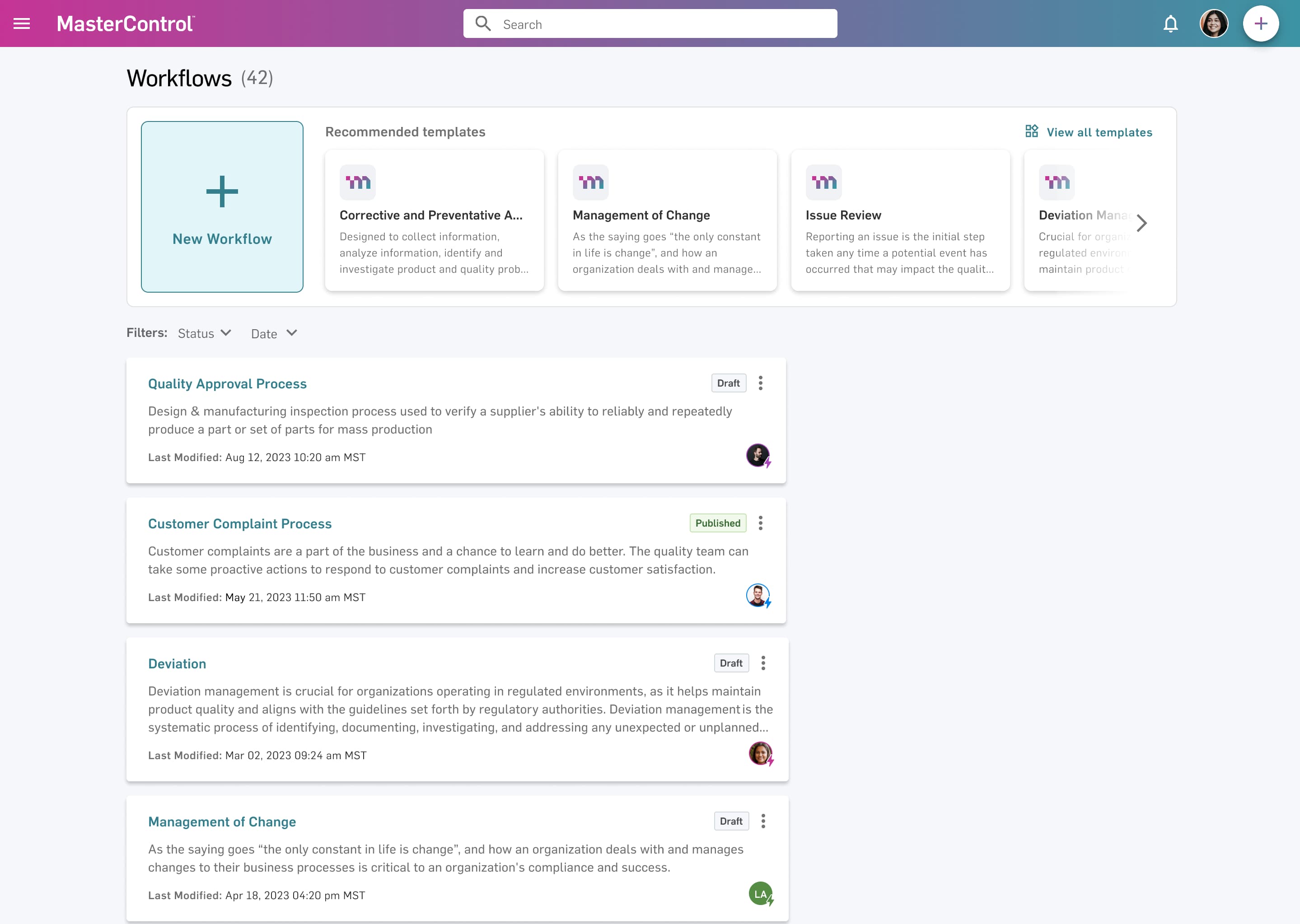The width and height of the screenshot is (1300, 924).
Task: Click Published badge on Customer Complaint Process
Action: [718, 523]
